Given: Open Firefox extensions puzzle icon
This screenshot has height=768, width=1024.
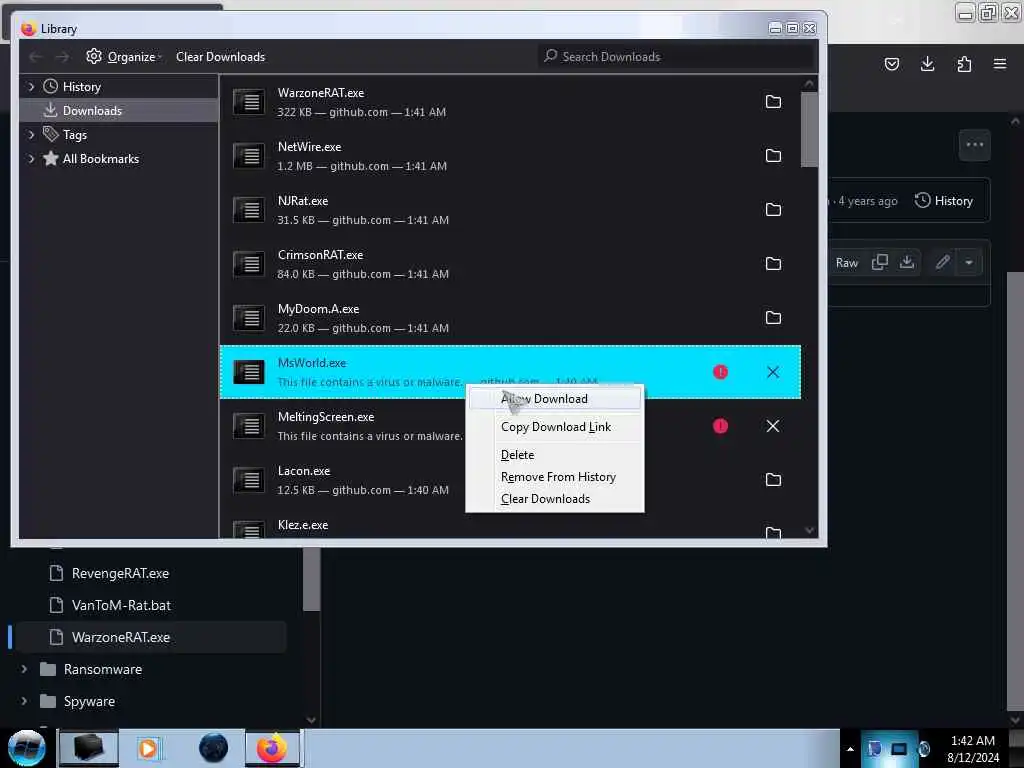Looking at the screenshot, I should point(964,64).
